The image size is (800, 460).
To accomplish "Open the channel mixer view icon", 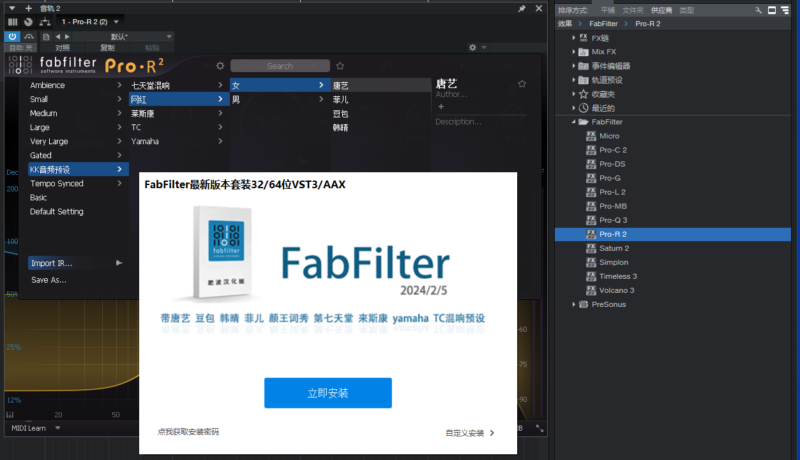I will 13,22.
